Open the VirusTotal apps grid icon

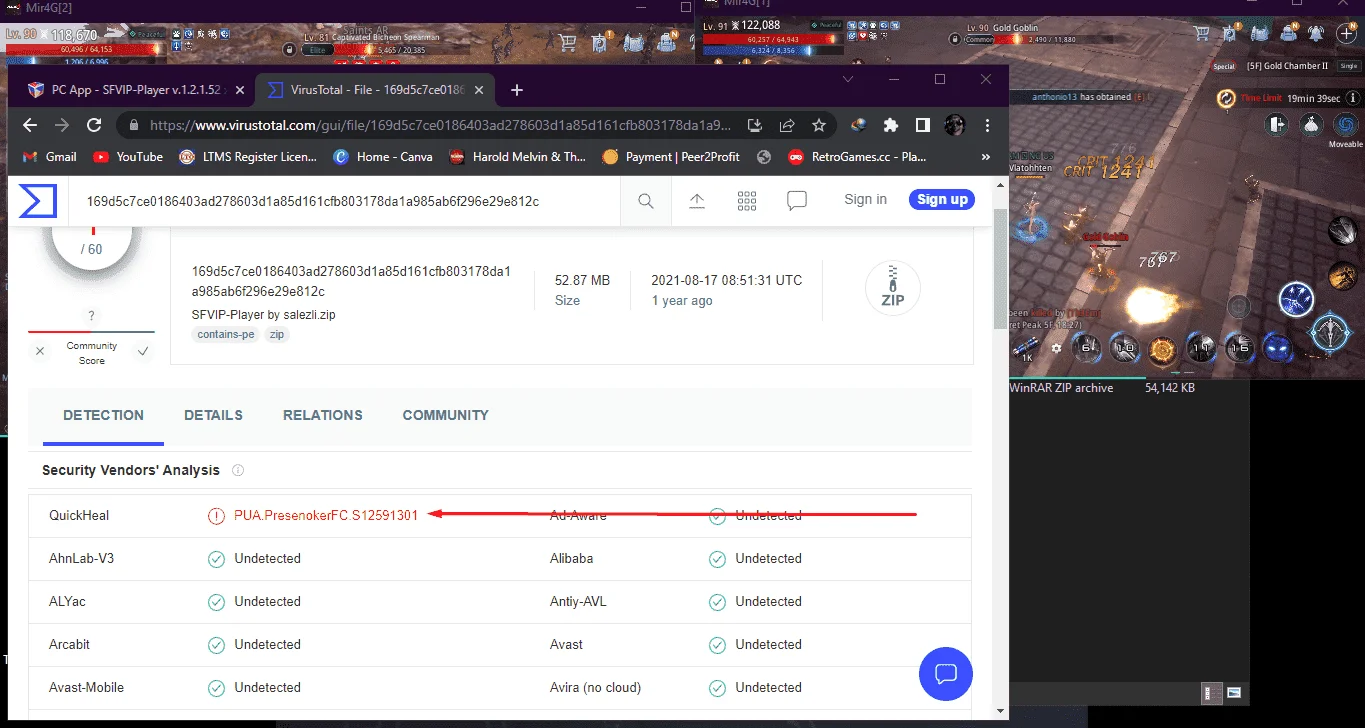747,201
